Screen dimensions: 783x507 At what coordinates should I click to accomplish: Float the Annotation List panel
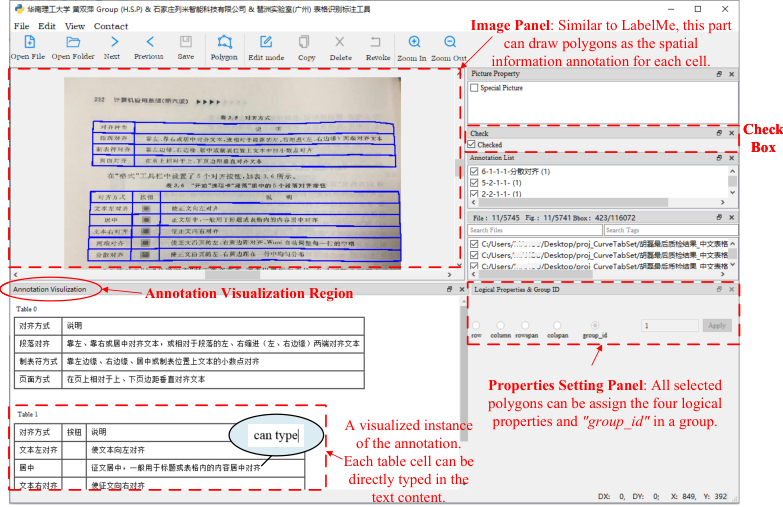click(719, 158)
